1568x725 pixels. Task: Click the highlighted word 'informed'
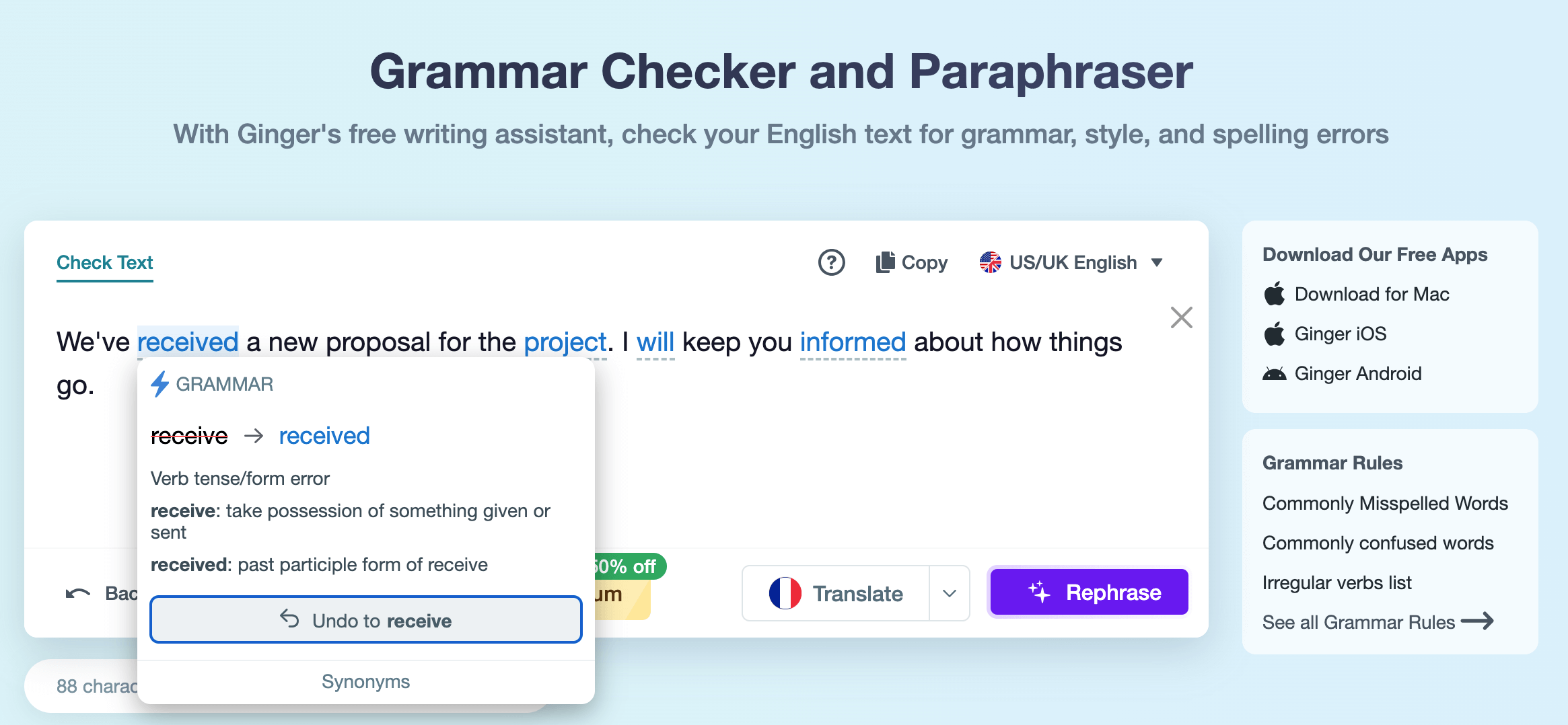pyautogui.click(x=853, y=342)
